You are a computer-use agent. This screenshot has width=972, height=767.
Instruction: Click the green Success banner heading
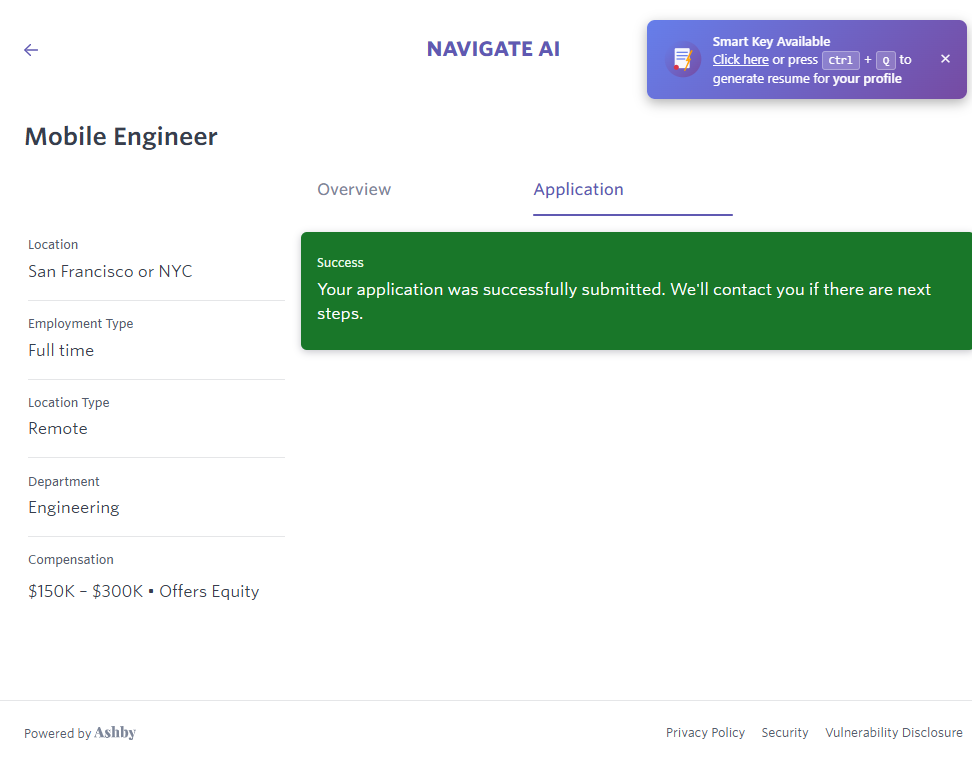(340, 263)
